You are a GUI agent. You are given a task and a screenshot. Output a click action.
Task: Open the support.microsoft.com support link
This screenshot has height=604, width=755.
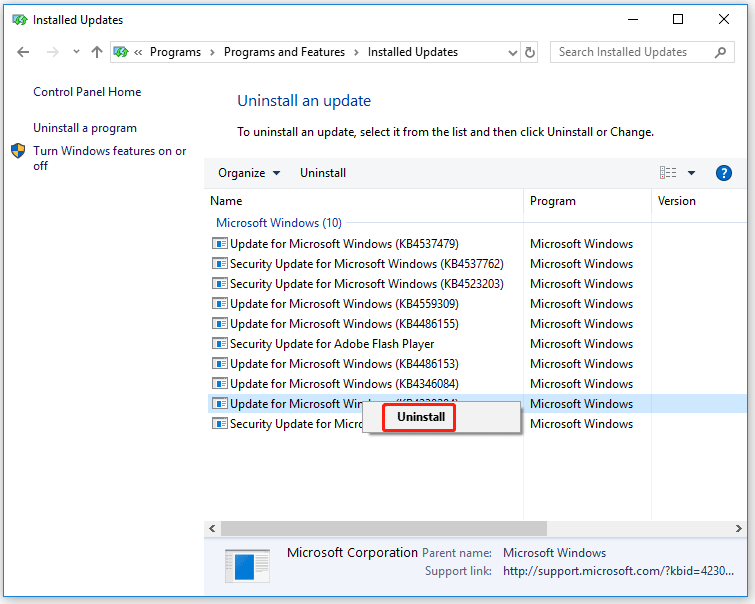pos(618,571)
